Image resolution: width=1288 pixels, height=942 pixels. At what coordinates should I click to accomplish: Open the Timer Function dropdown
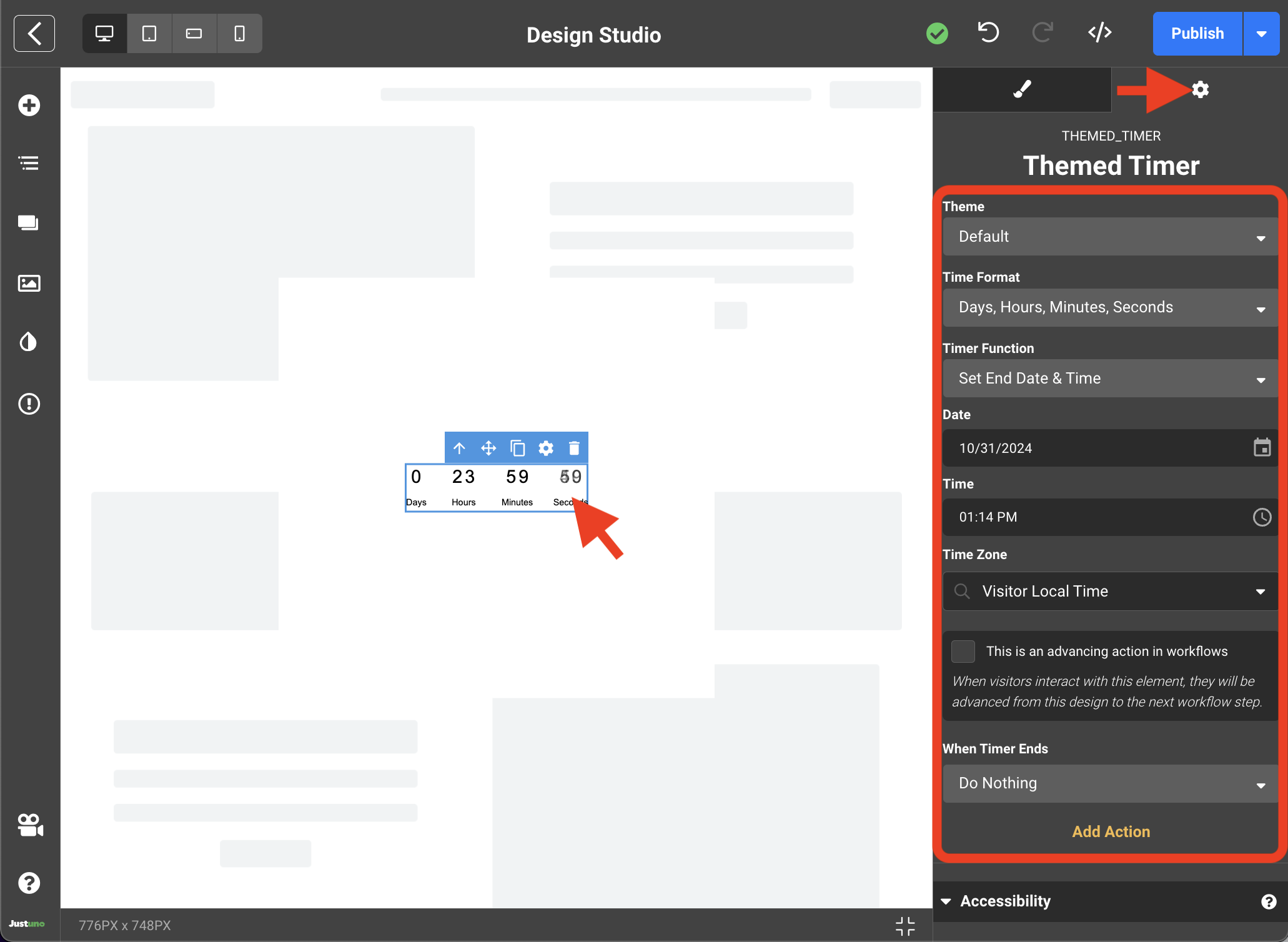pyautogui.click(x=1109, y=379)
